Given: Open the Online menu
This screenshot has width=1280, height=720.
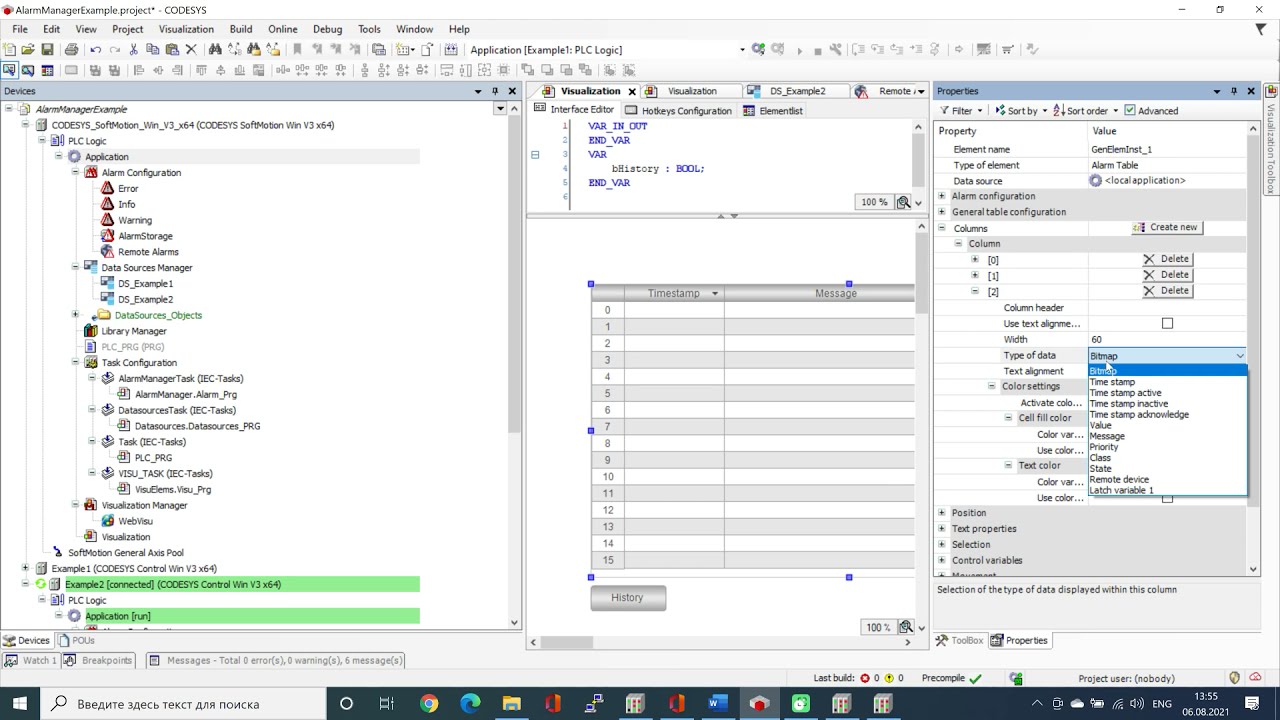Looking at the screenshot, I should [x=282, y=29].
